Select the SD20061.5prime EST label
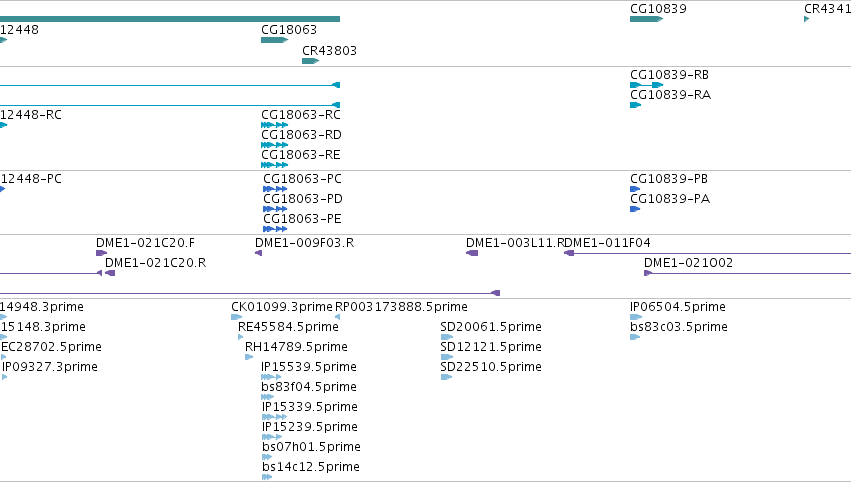 [x=491, y=327]
